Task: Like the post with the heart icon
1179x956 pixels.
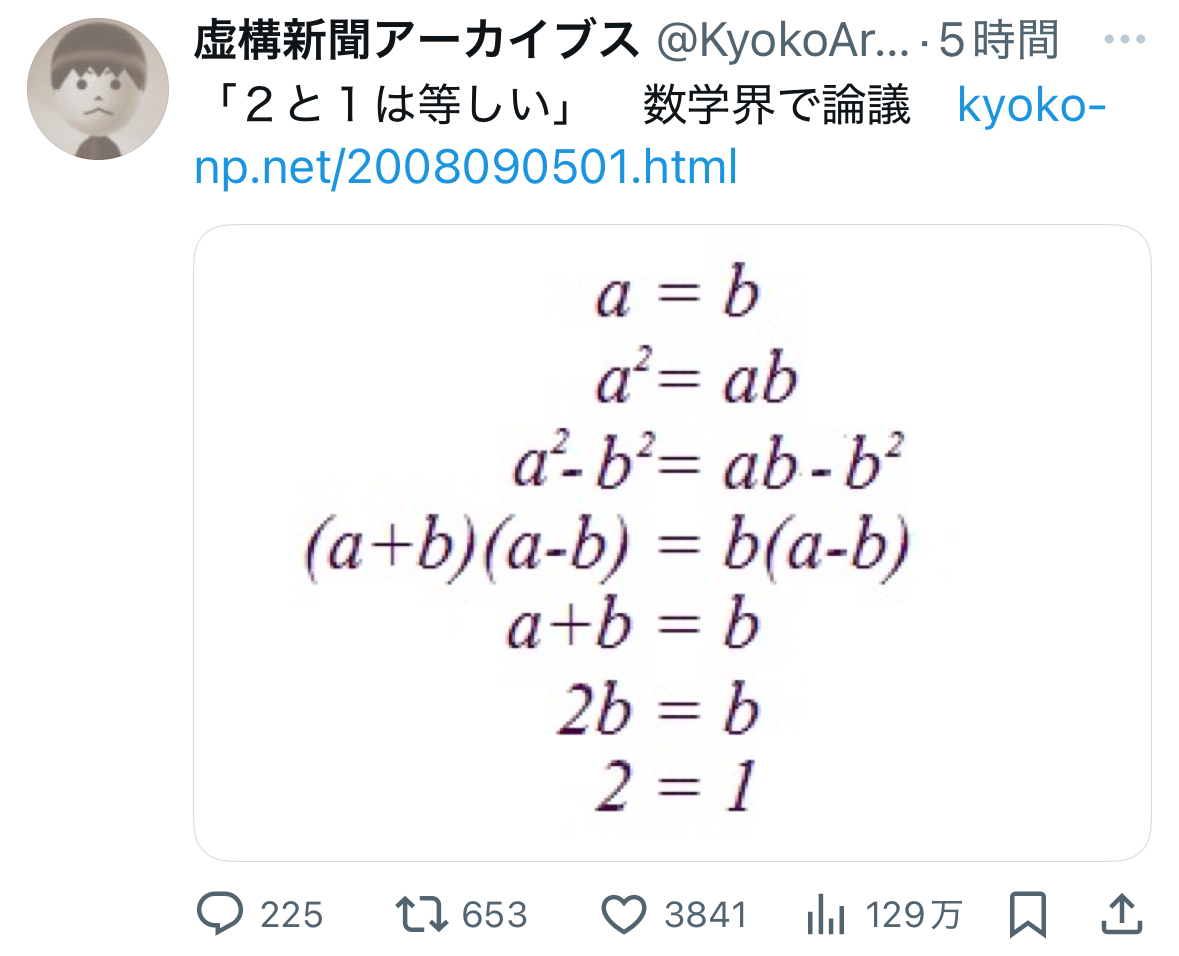Action: click(626, 912)
